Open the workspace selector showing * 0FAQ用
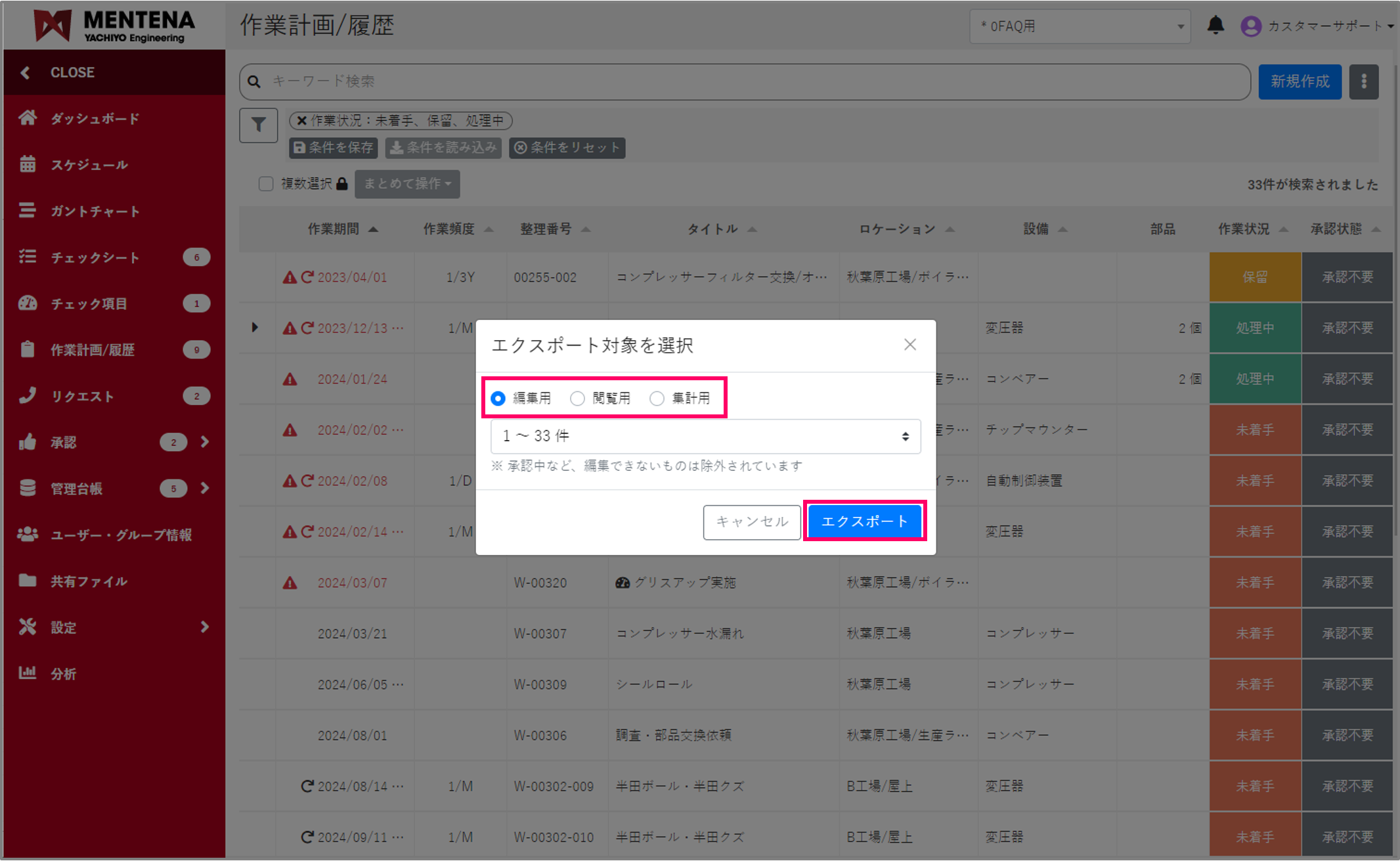Screen dimensions: 1400x861 [x=1080, y=26]
